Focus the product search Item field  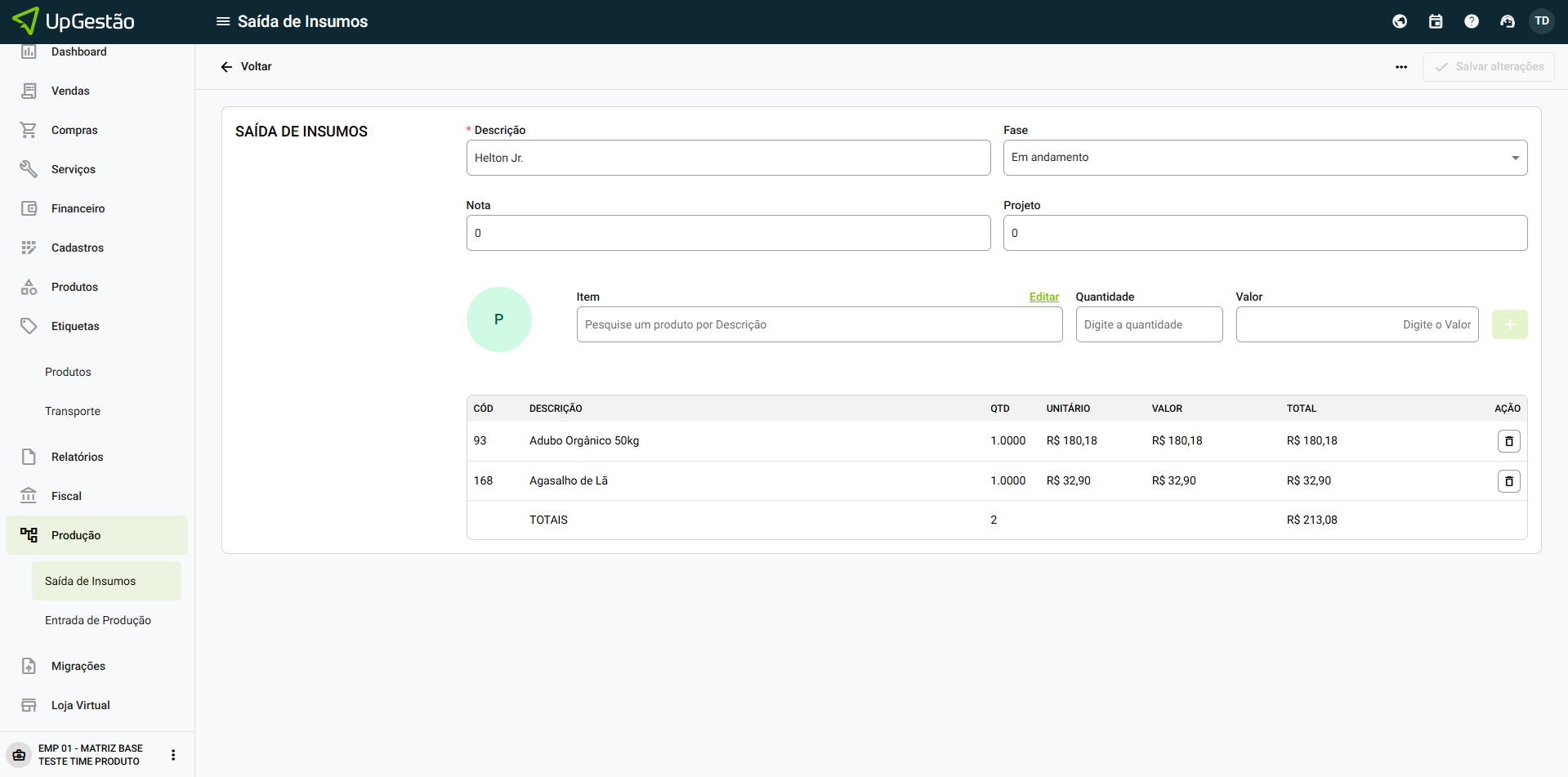819,324
